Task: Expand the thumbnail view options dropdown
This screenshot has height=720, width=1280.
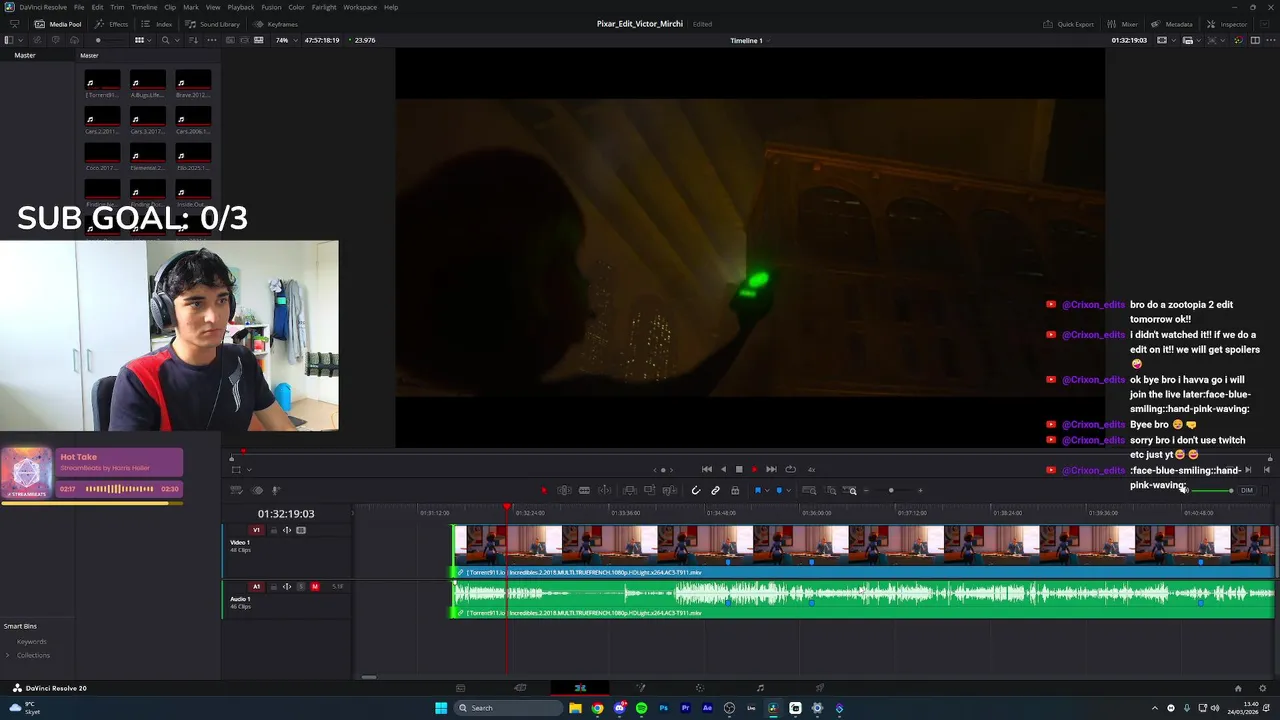Action: pyautogui.click(x=149, y=40)
